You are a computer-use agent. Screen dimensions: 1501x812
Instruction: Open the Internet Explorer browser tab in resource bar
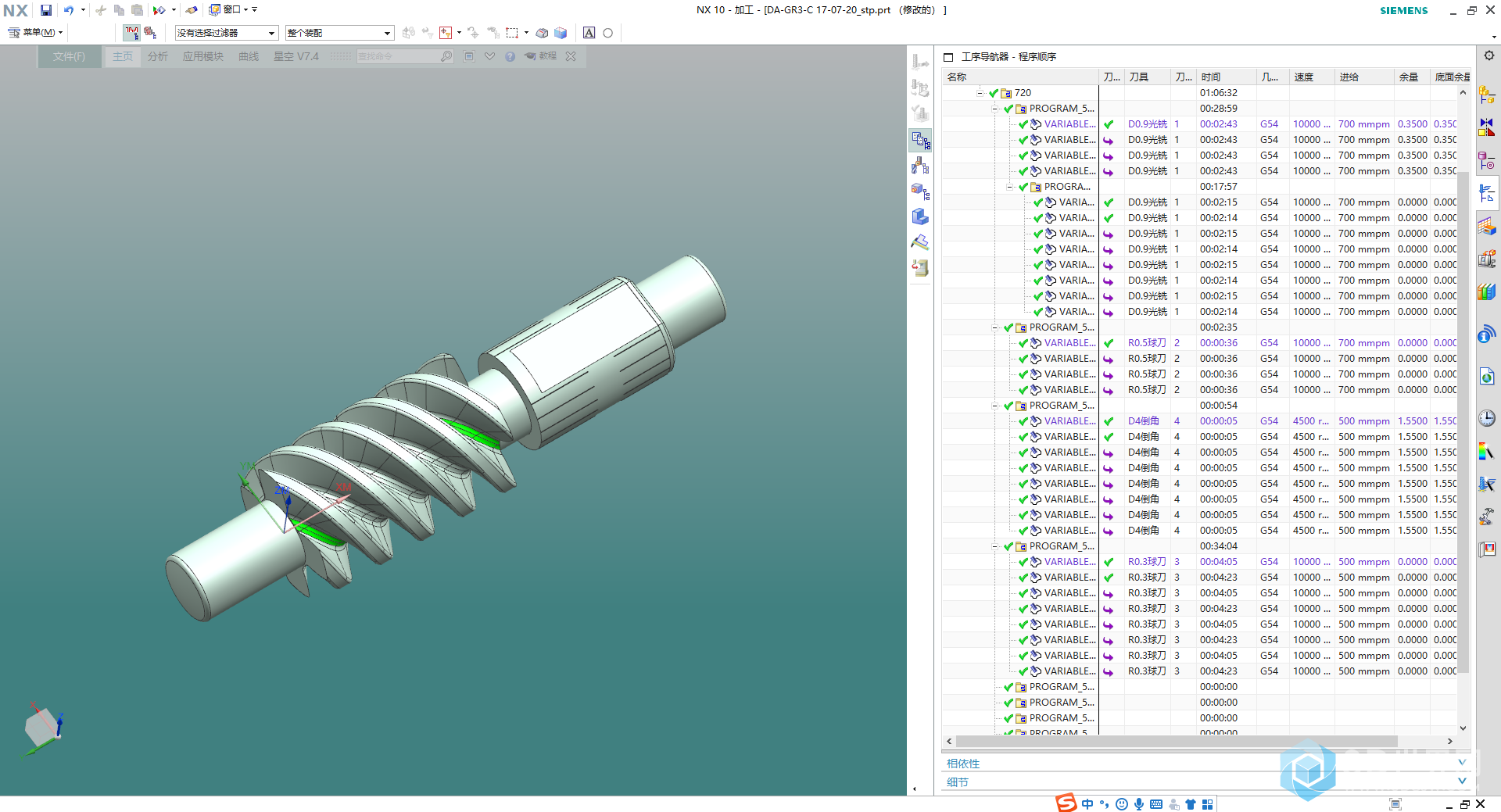tap(1487, 377)
